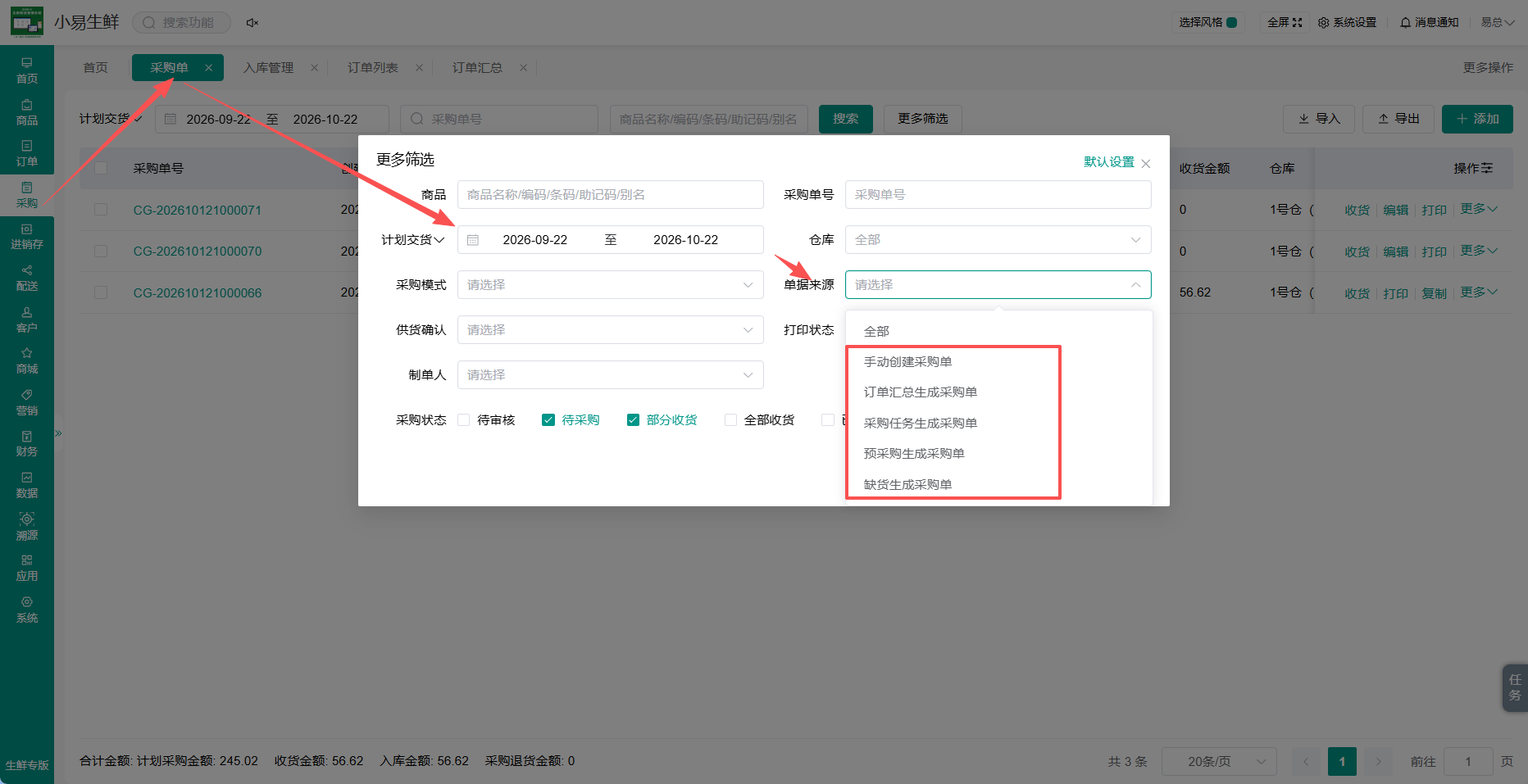This screenshot has height=784, width=1528.
Task: Switch to the 入库管理 tab
Action: tap(268, 68)
